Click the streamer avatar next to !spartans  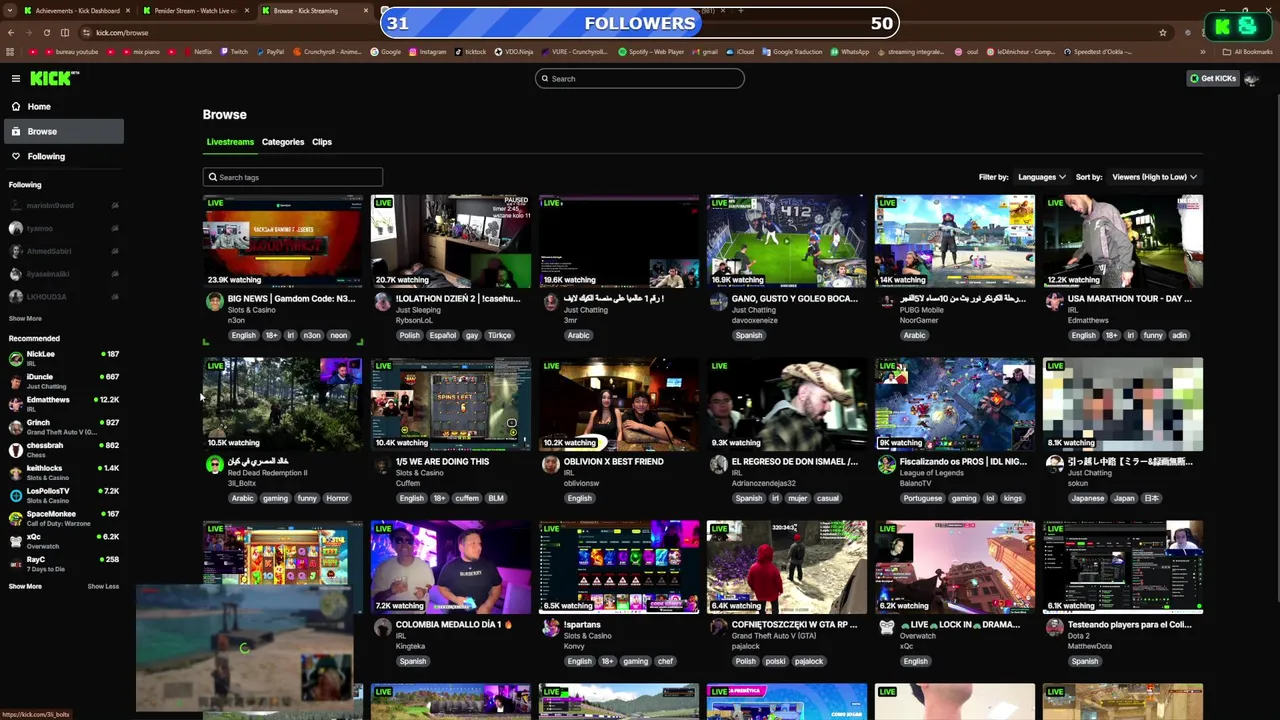pos(550,628)
